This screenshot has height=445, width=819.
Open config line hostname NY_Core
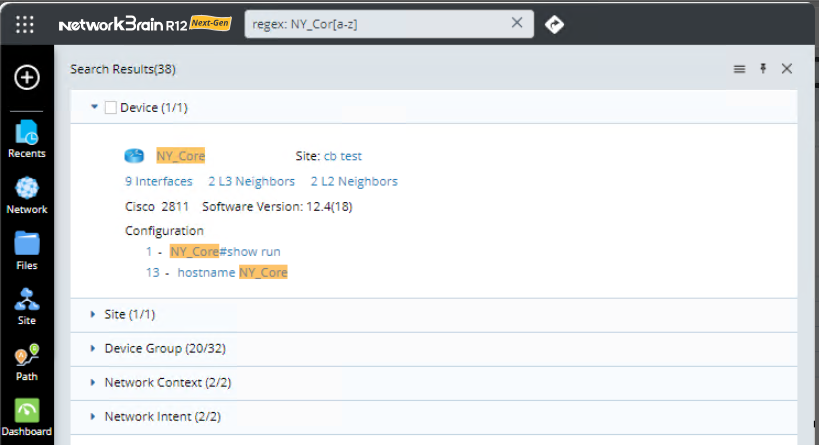coord(232,272)
